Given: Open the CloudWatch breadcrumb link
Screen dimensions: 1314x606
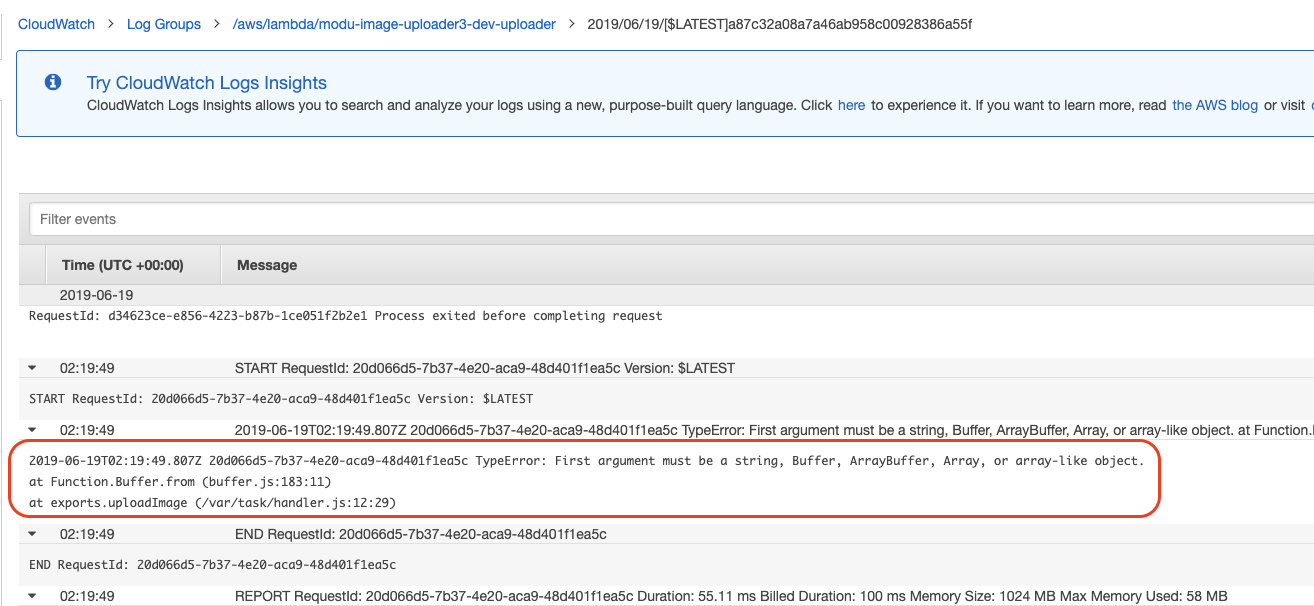Looking at the screenshot, I should click(56, 24).
